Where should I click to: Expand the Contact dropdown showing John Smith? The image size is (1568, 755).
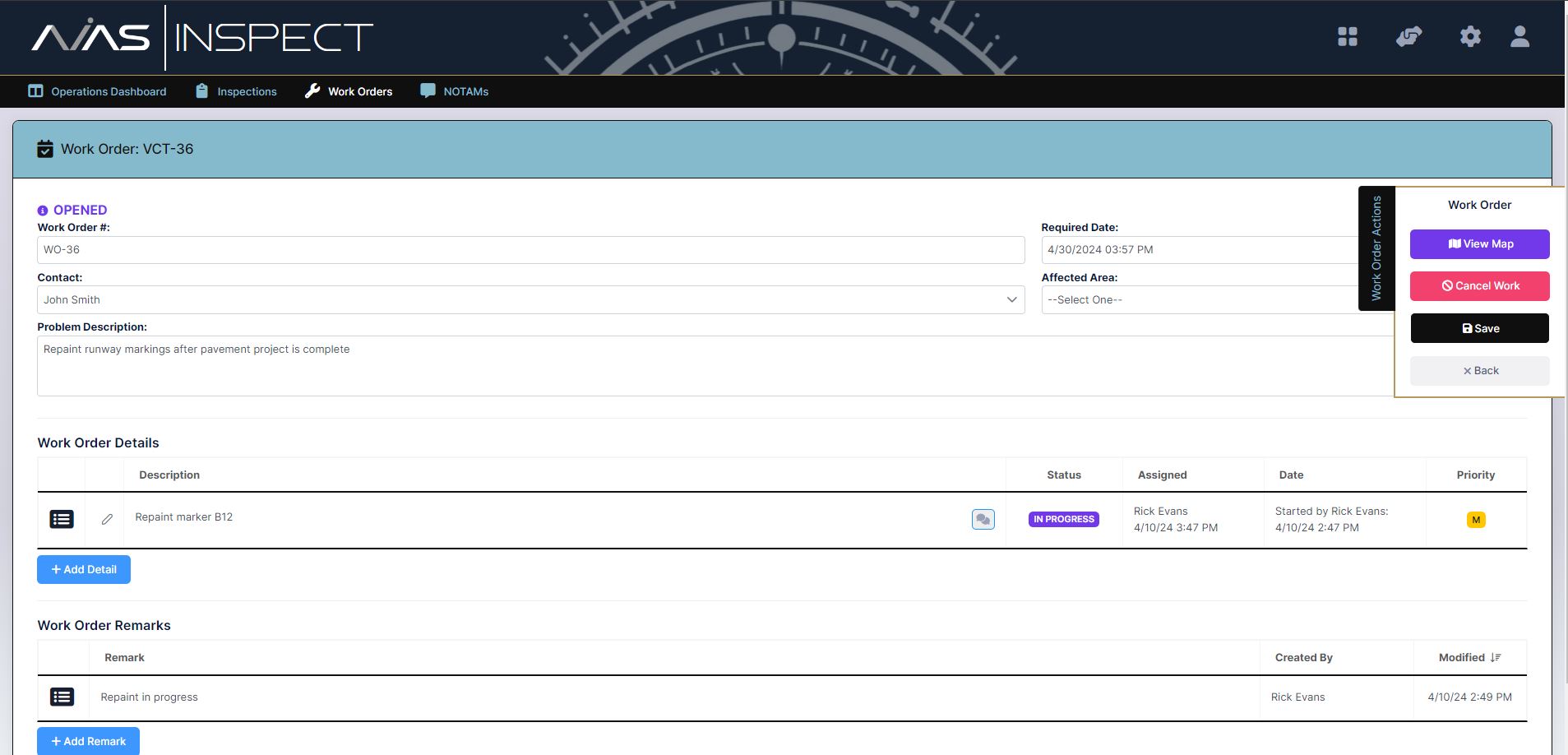(530, 299)
